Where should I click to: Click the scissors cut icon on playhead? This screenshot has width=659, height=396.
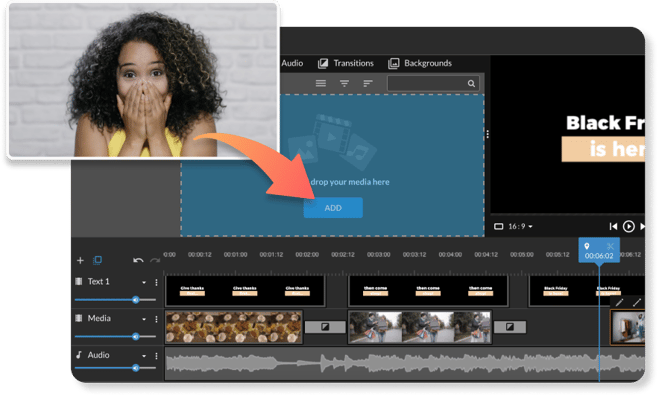click(x=610, y=246)
